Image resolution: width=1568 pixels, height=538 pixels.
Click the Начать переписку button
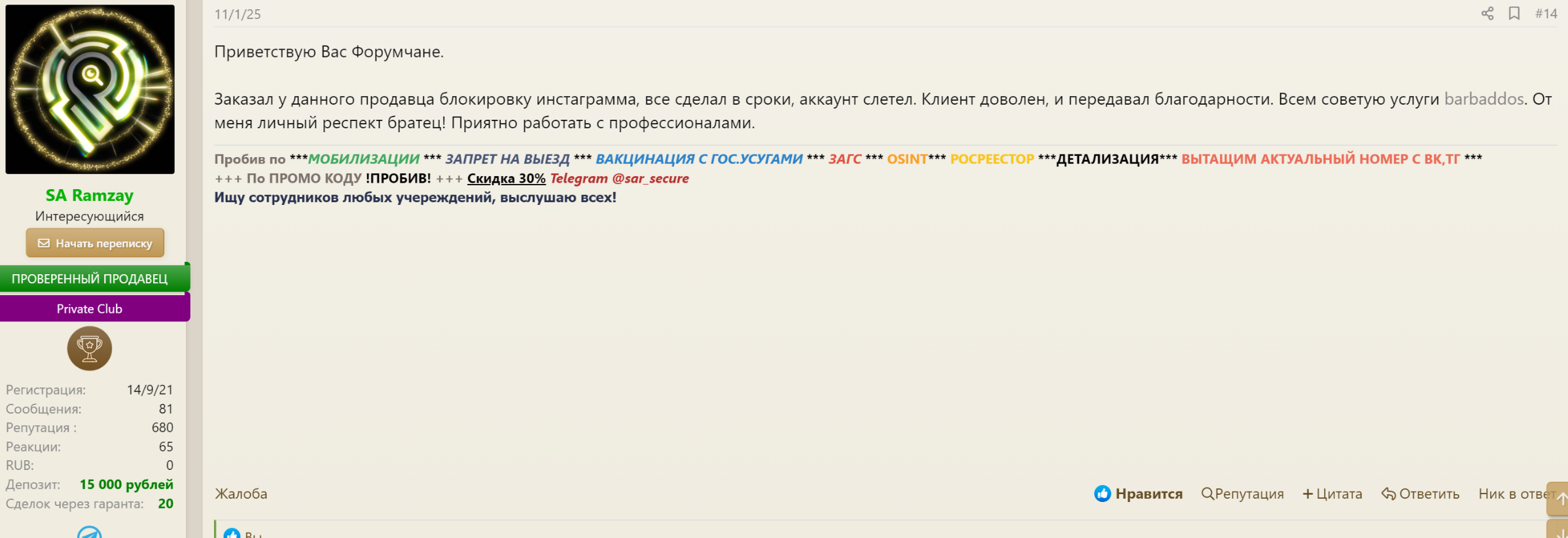(95, 243)
